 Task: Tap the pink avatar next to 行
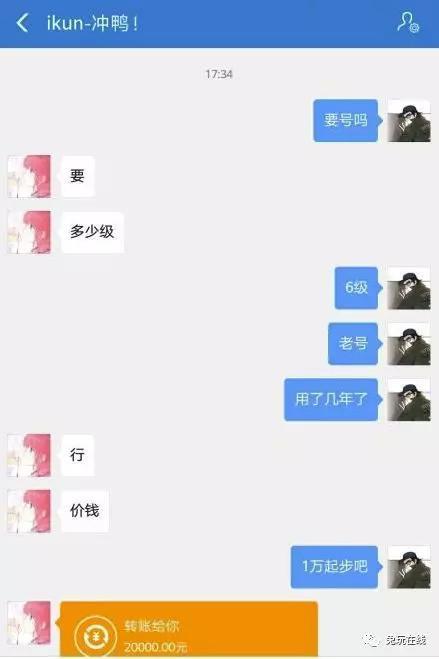(x=29, y=456)
